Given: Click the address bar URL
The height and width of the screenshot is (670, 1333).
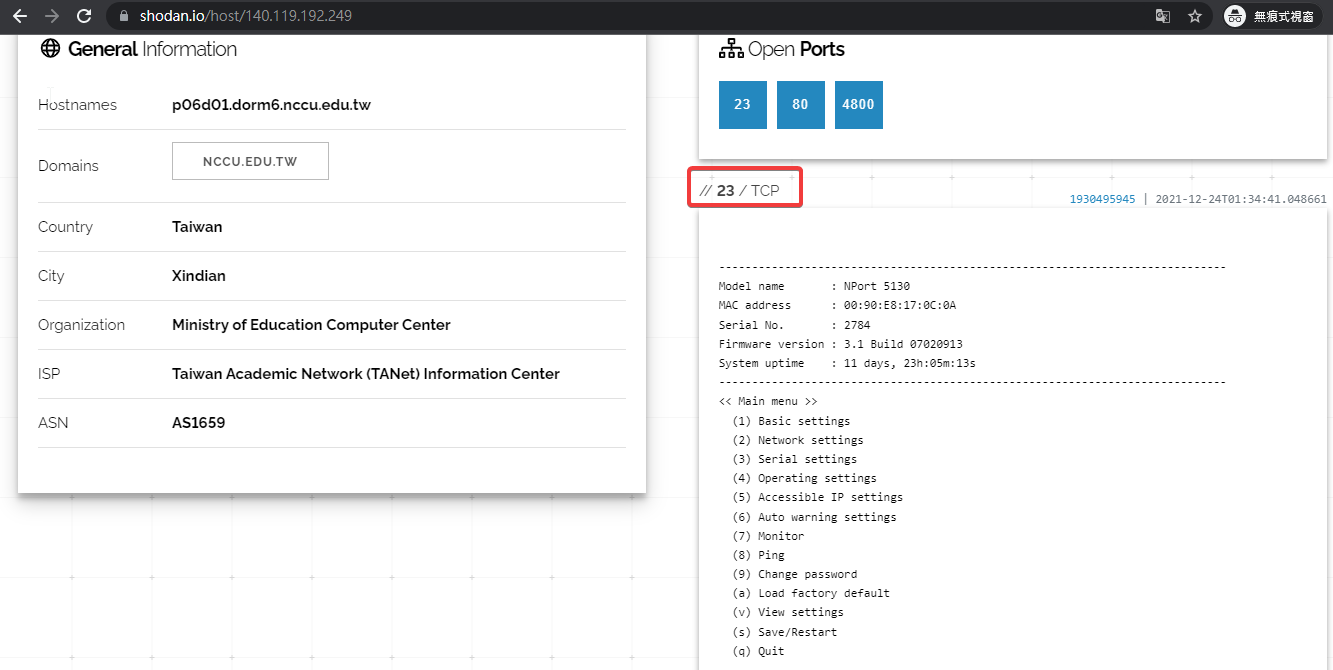Looking at the screenshot, I should pyautogui.click(x=246, y=16).
